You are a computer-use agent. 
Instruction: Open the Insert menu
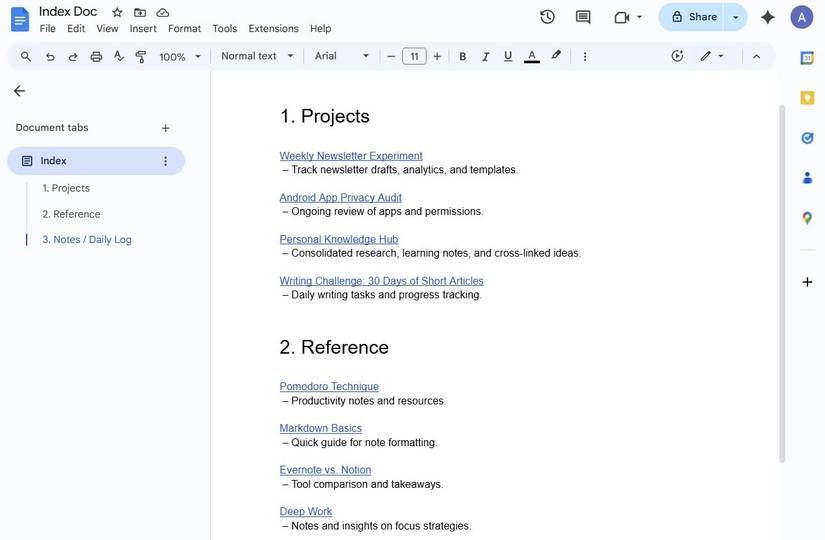click(143, 29)
